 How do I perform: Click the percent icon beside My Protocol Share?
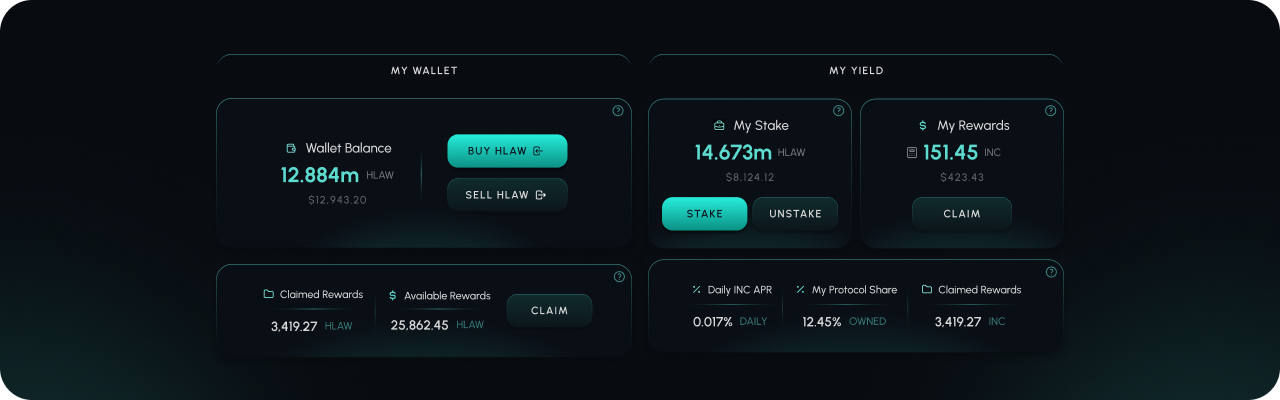[x=800, y=290]
